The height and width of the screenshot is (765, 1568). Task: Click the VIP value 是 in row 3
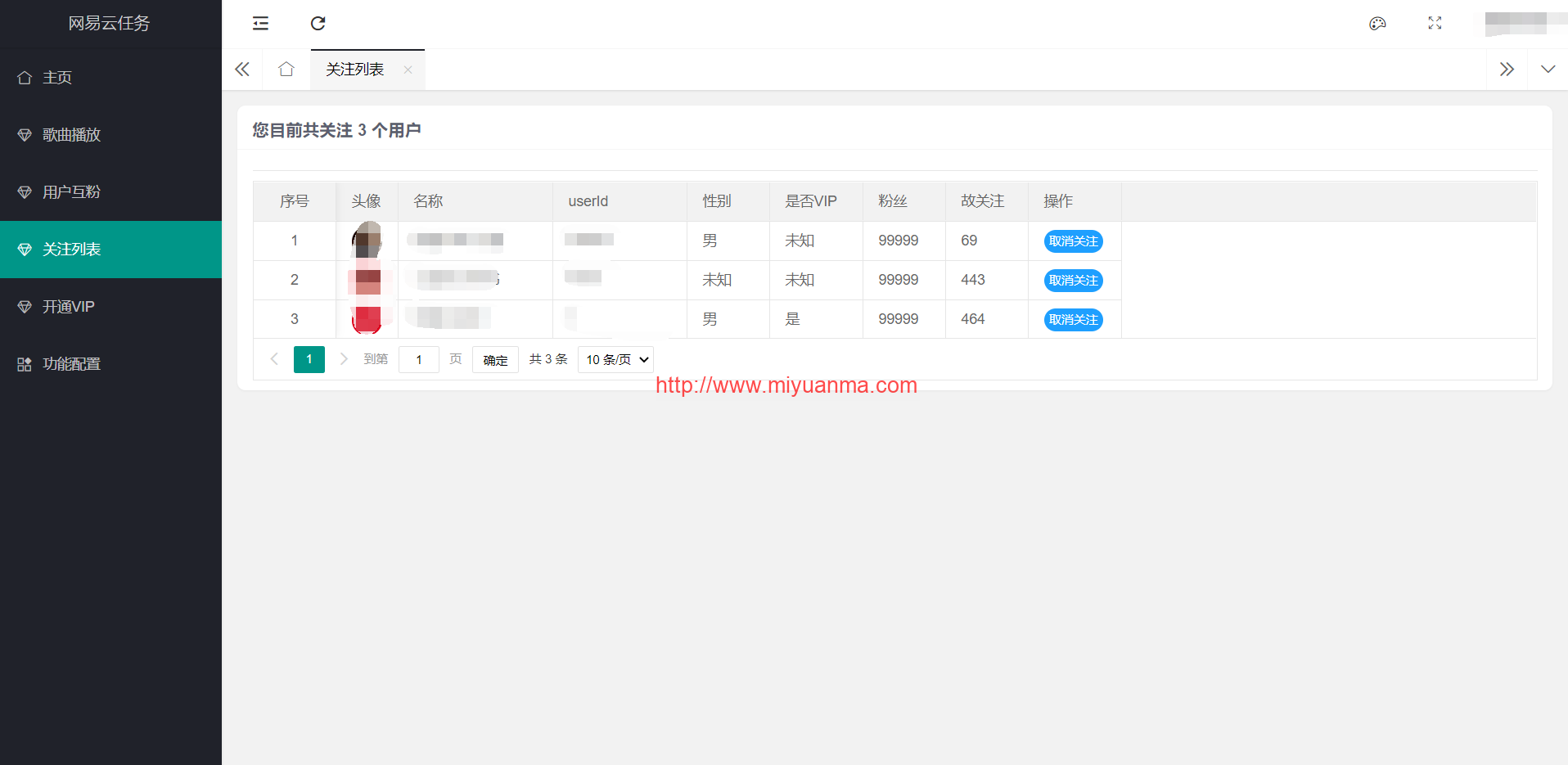pyautogui.click(x=792, y=319)
